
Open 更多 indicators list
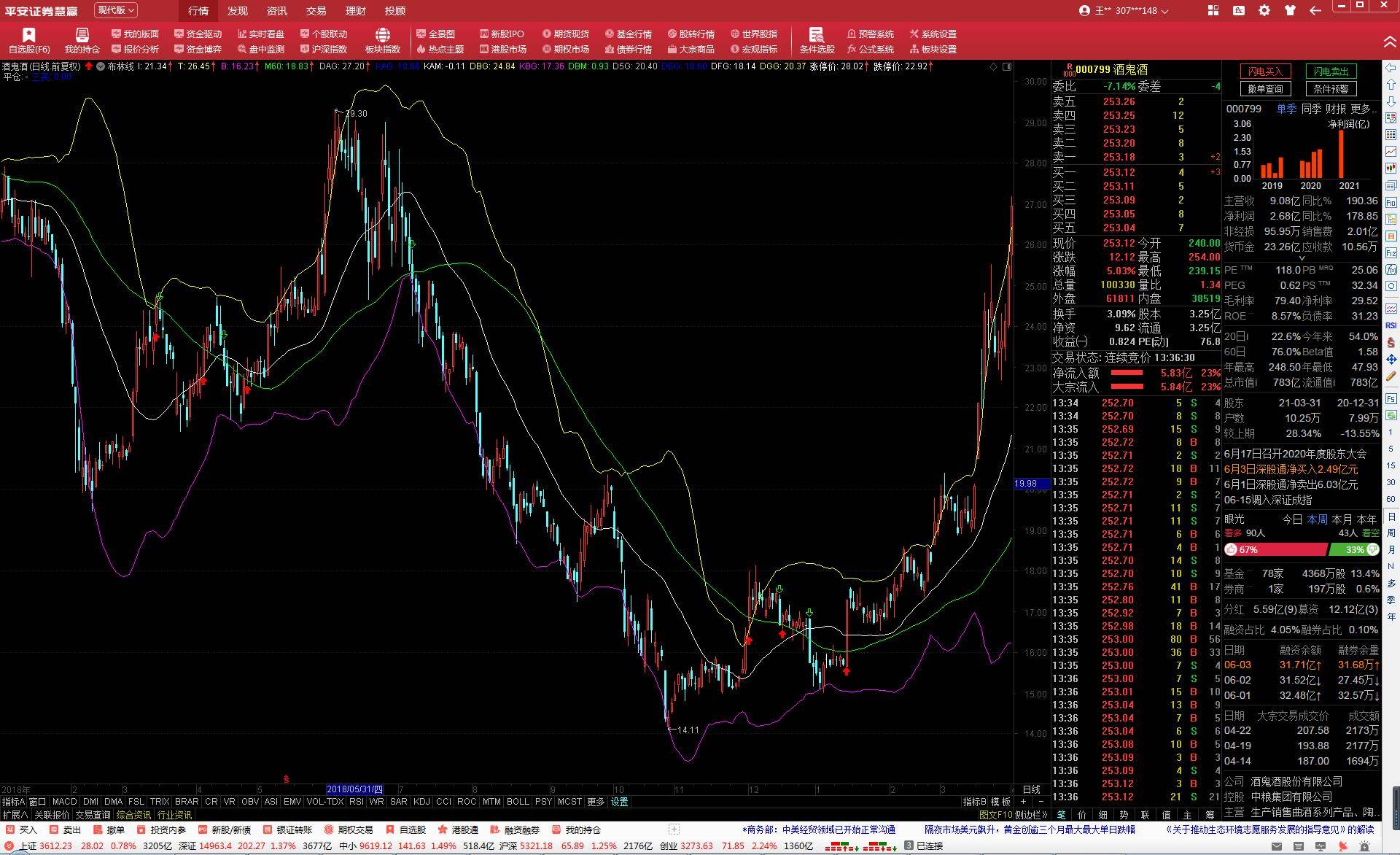(x=596, y=802)
